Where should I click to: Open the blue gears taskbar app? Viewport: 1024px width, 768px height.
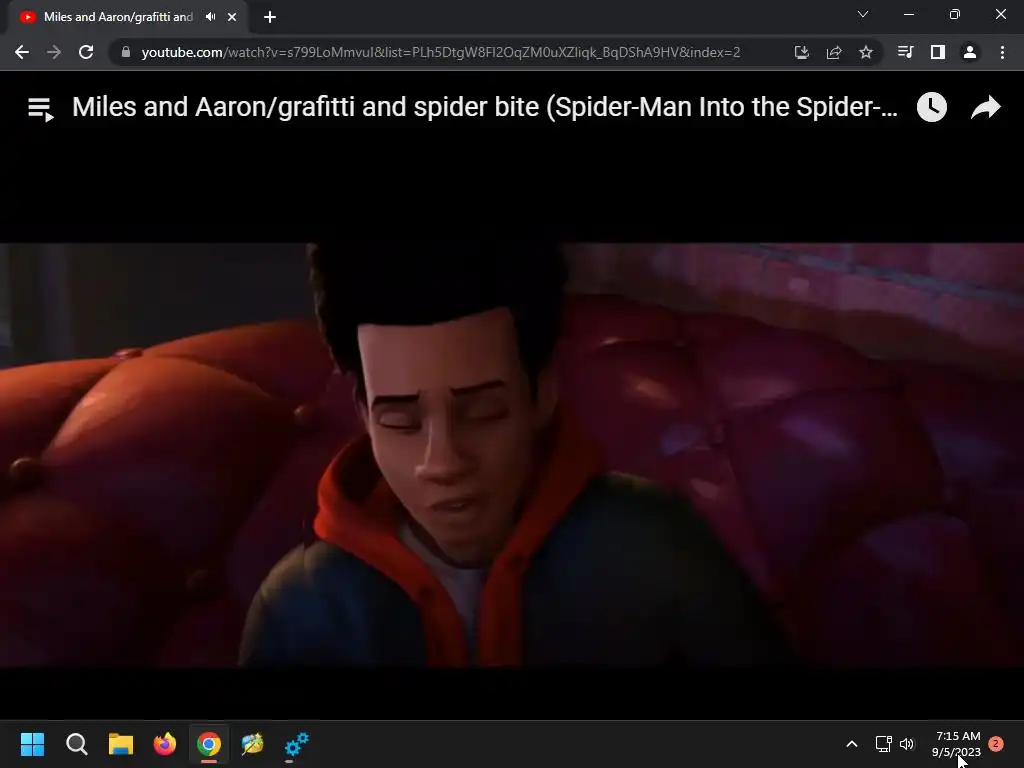tap(296, 744)
